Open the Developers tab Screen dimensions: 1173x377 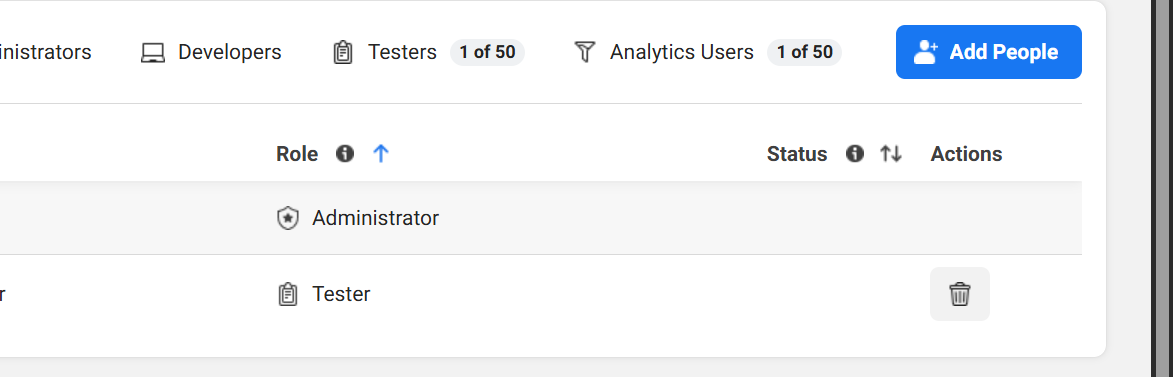[211, 52]
